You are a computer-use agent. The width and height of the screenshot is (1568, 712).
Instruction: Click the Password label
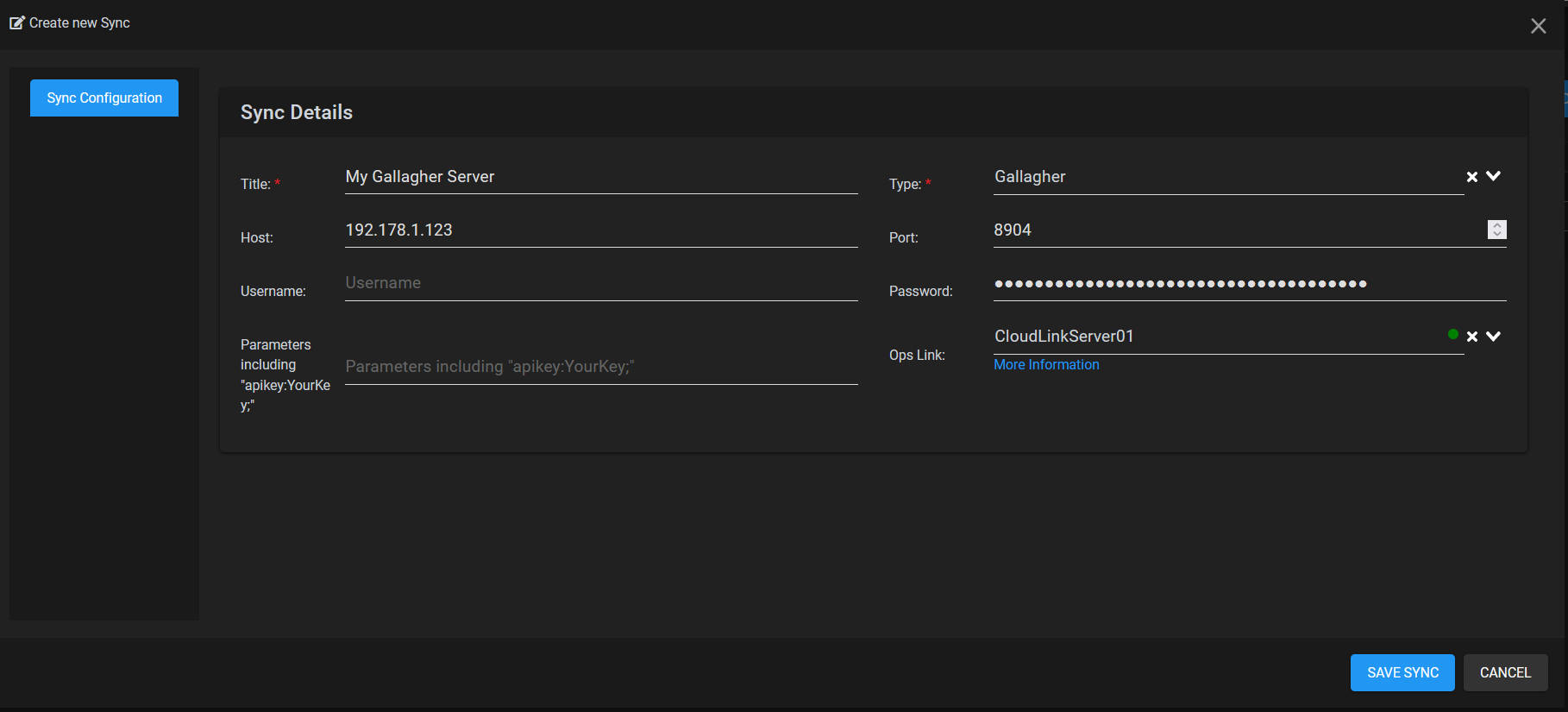(921, 292)
